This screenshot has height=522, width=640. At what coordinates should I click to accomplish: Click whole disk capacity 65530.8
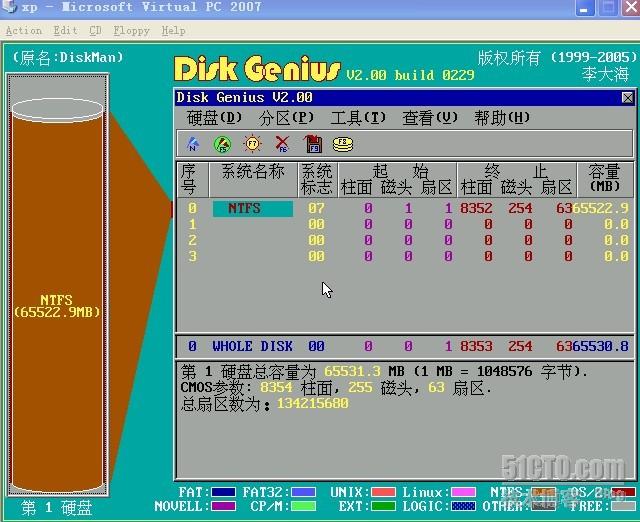[600, 347]
